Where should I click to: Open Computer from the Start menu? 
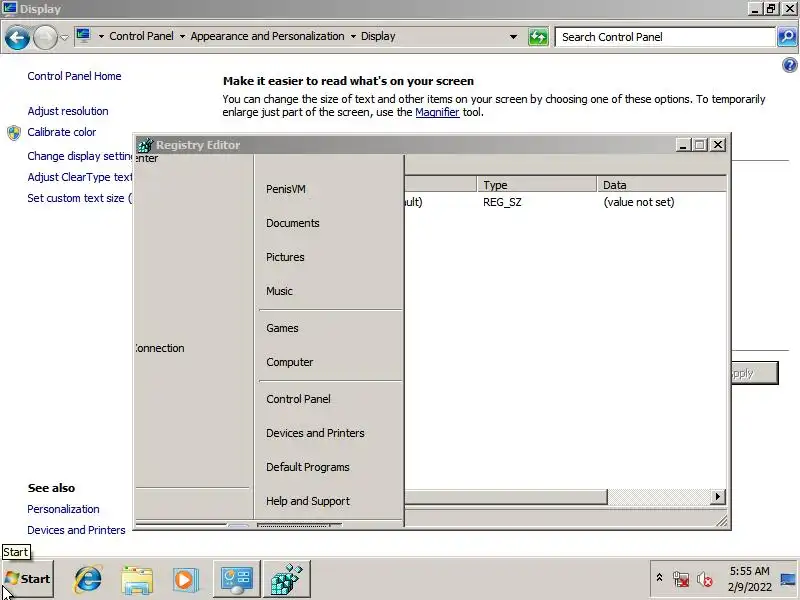pyautogui.click(x=290, y=362)
